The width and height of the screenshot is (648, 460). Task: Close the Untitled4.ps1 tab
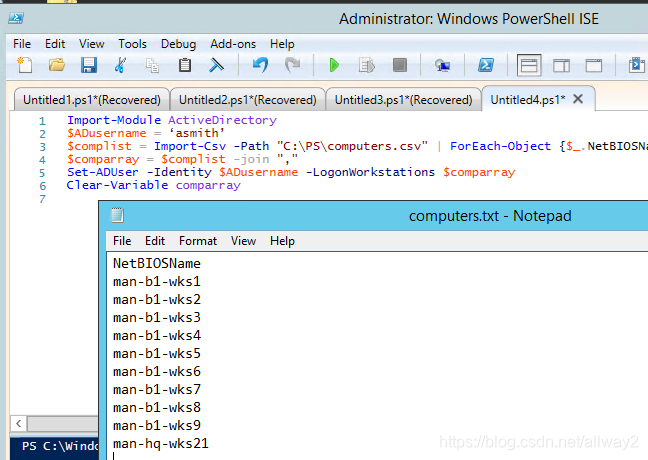pos(578,99)
